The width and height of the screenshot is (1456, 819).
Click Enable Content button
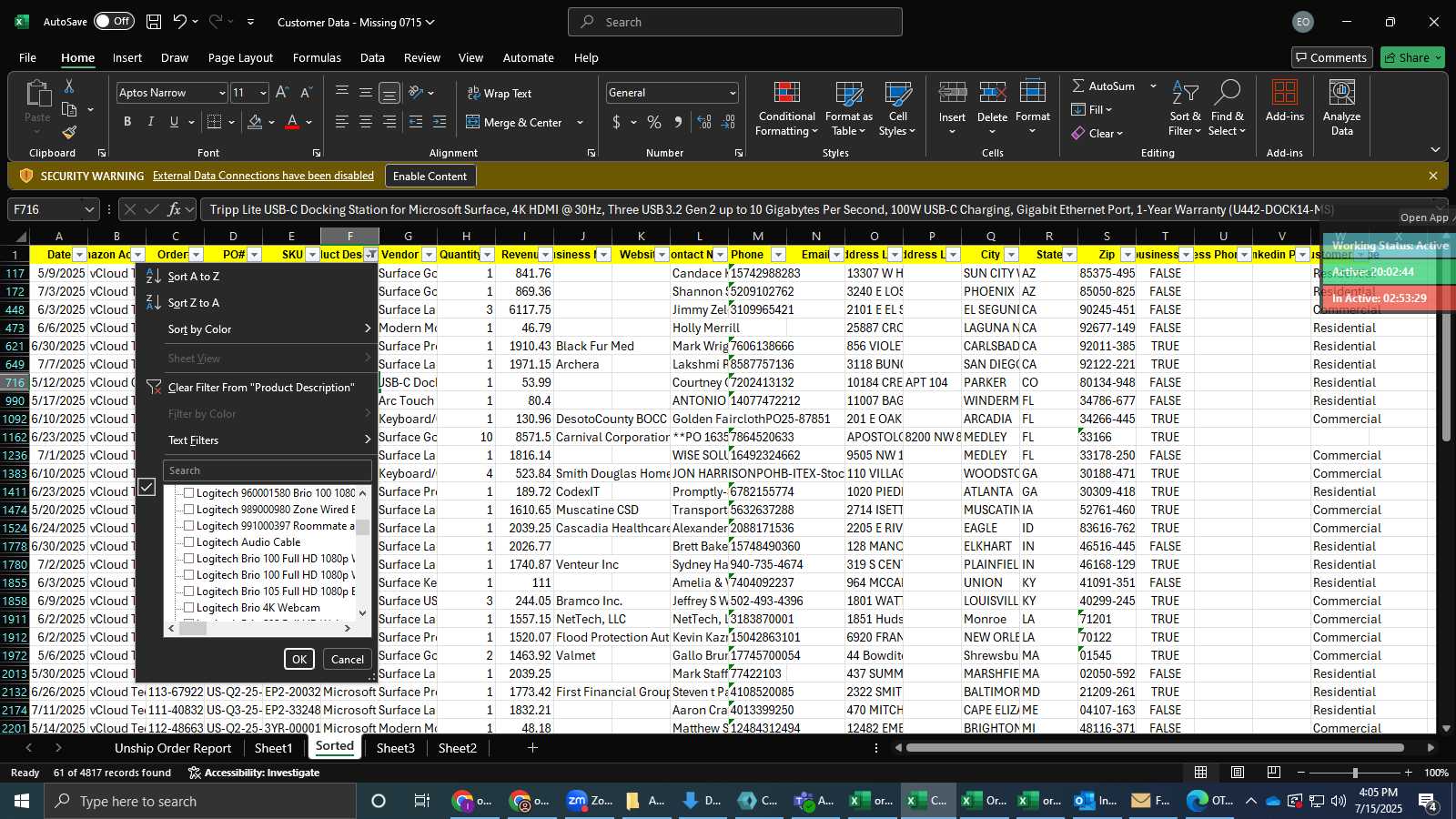[430, 177]
